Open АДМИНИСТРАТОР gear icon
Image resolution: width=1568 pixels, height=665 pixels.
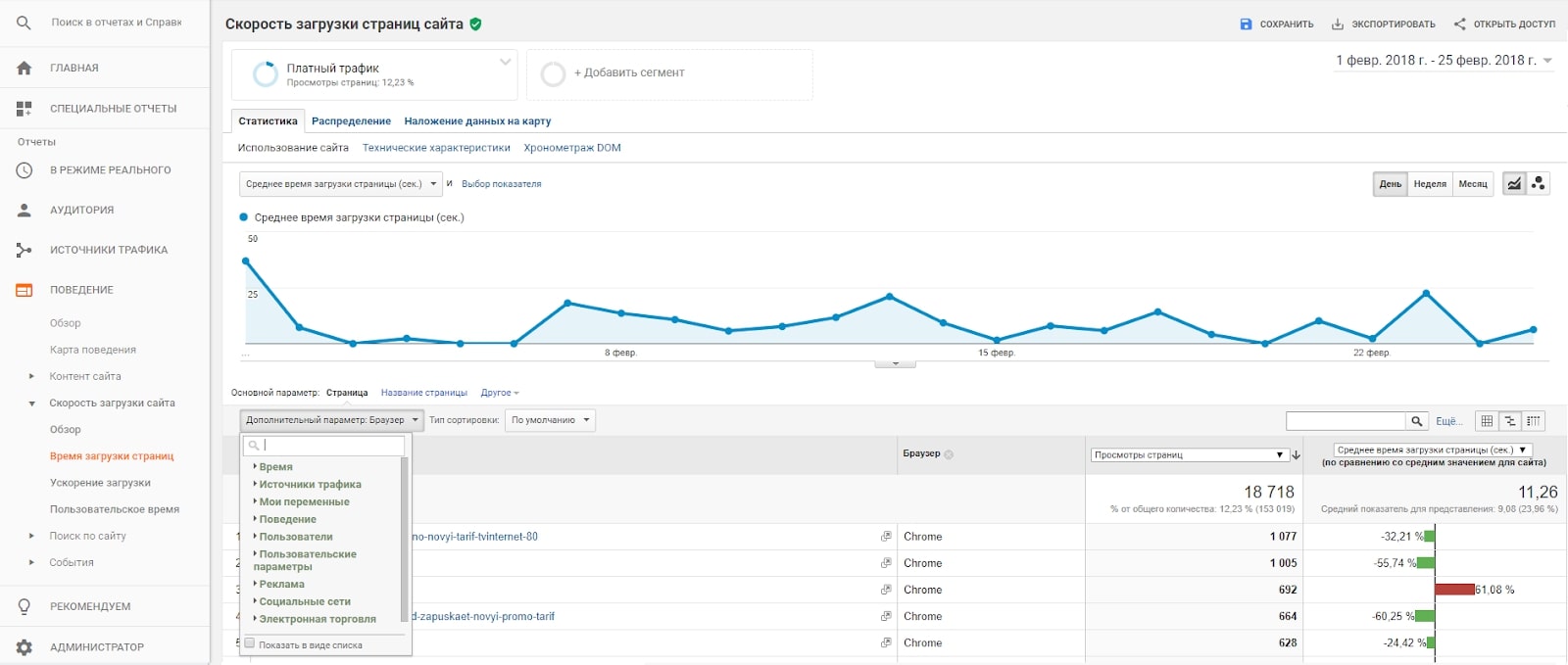(x=24, y=647)
